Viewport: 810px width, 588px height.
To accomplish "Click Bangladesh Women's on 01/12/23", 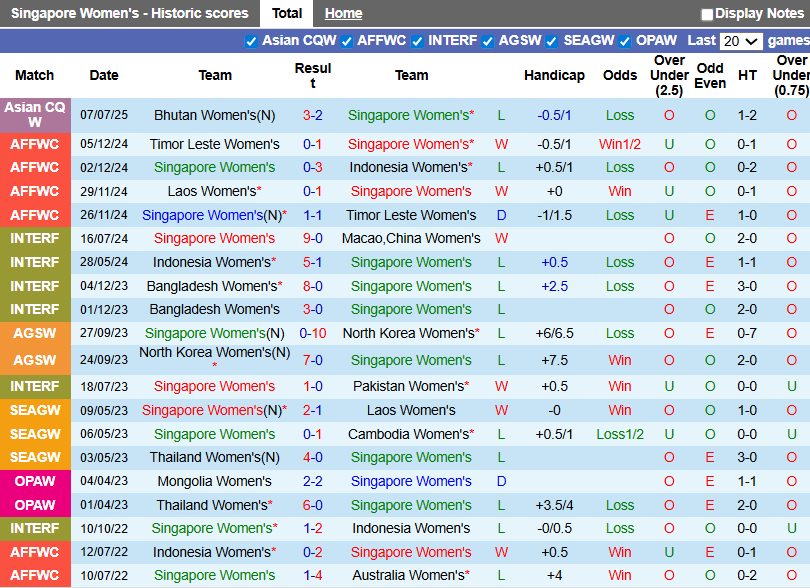I will click(x=214, y=309).
